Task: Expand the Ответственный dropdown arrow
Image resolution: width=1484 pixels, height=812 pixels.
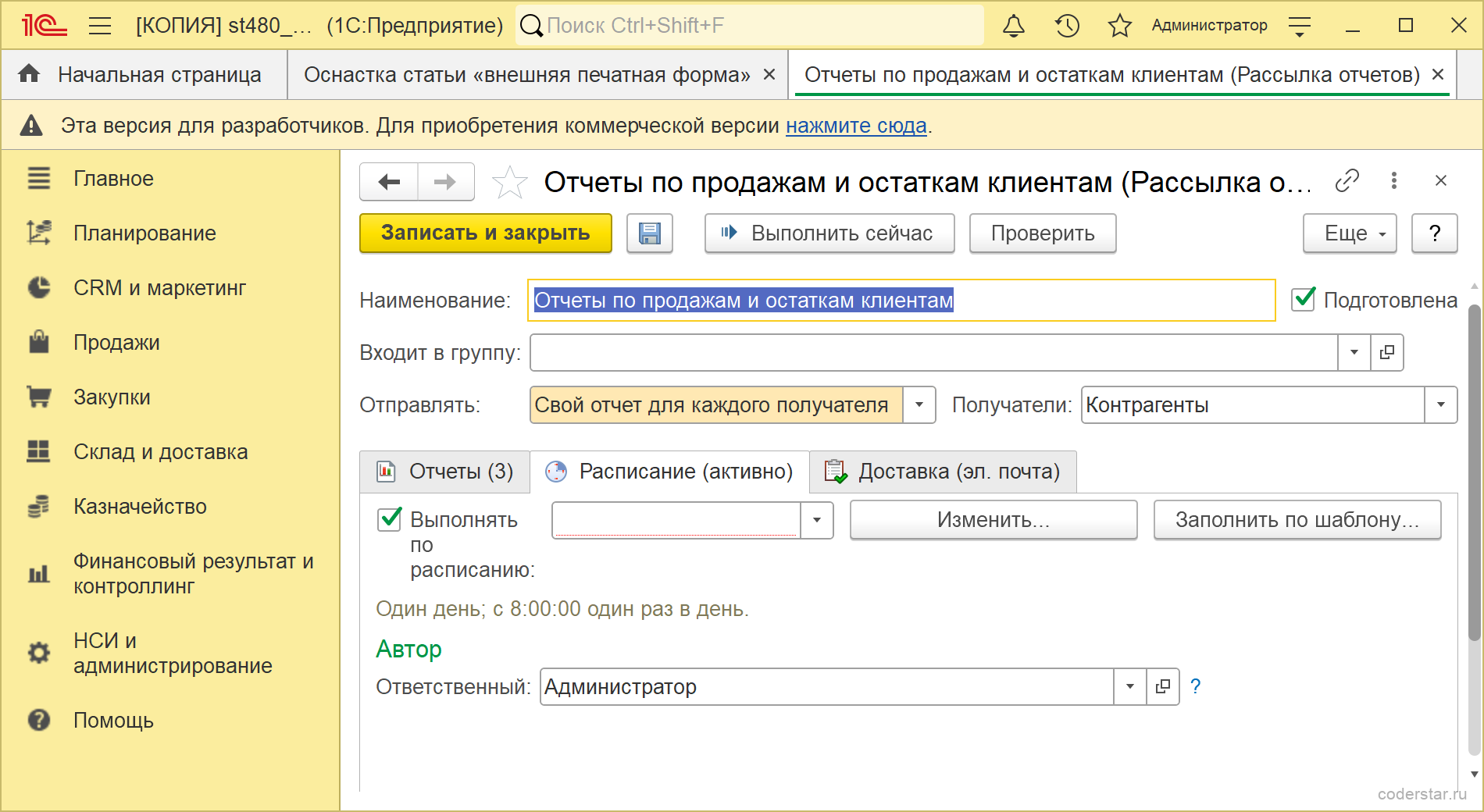Action: 1130,686
